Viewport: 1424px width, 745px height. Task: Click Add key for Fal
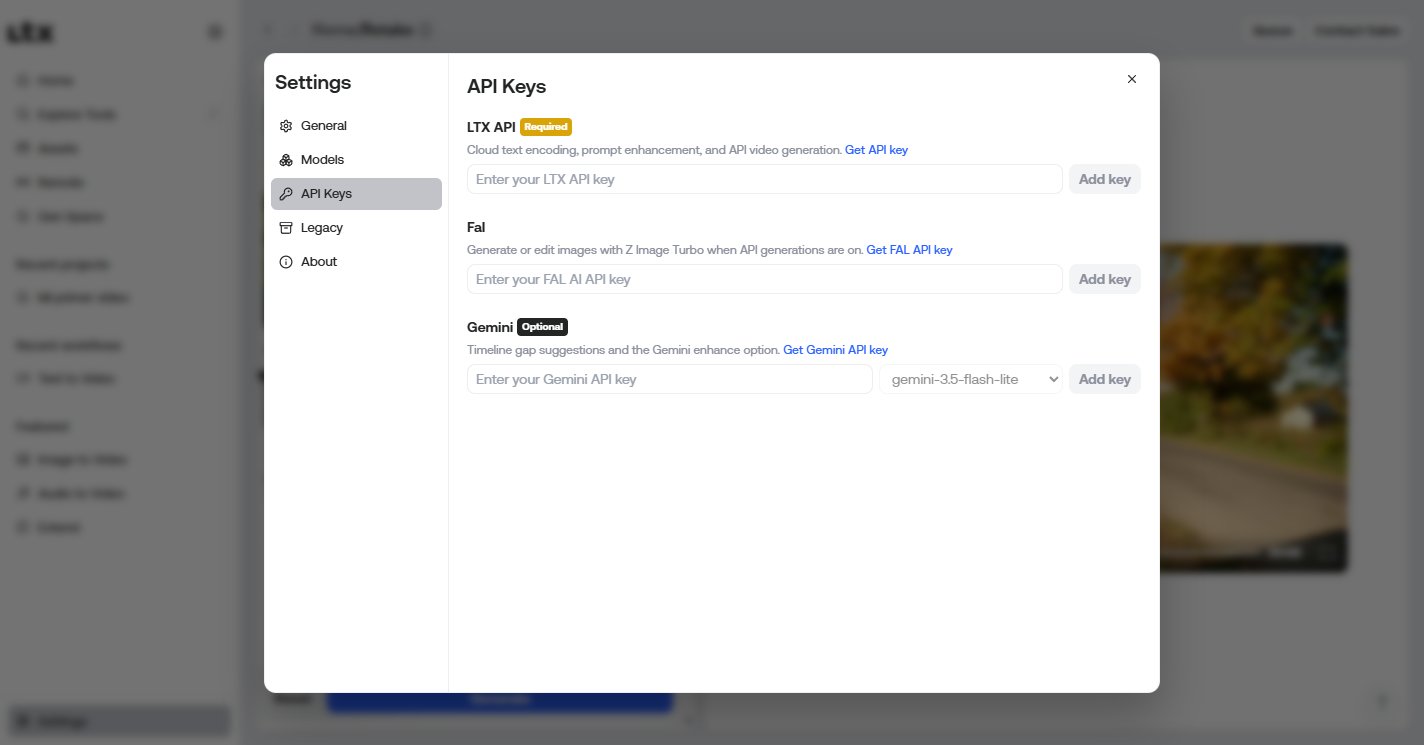pos(1105,279)
